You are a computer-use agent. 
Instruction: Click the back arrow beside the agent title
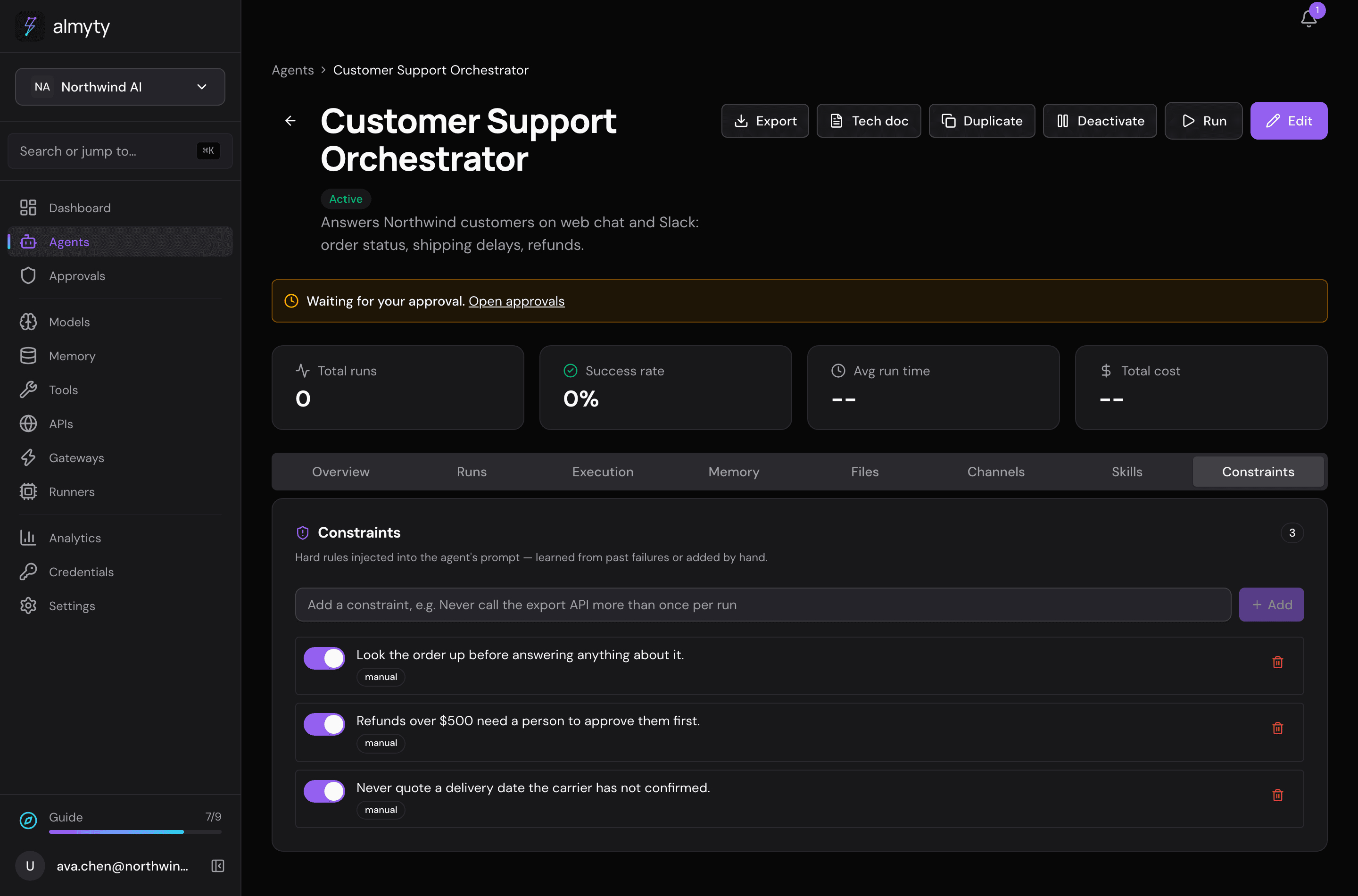coord(290,121)
